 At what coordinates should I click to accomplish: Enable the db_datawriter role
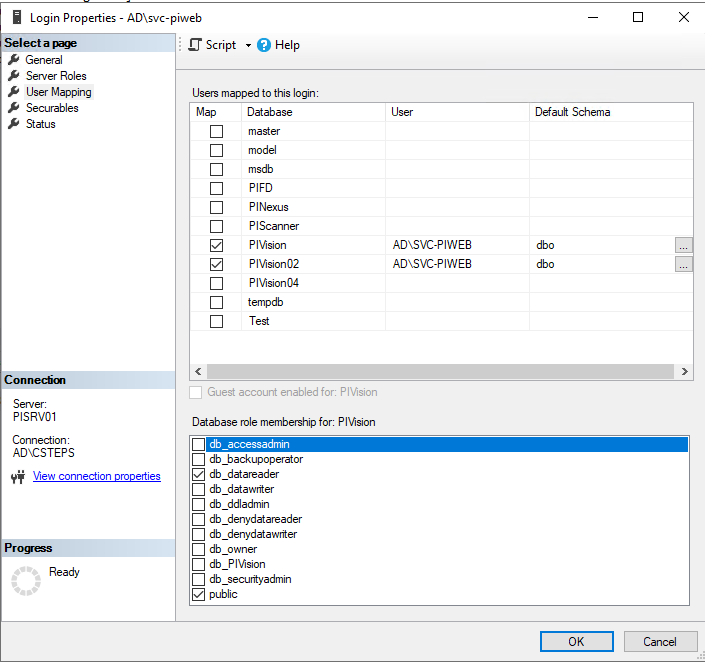198,489
